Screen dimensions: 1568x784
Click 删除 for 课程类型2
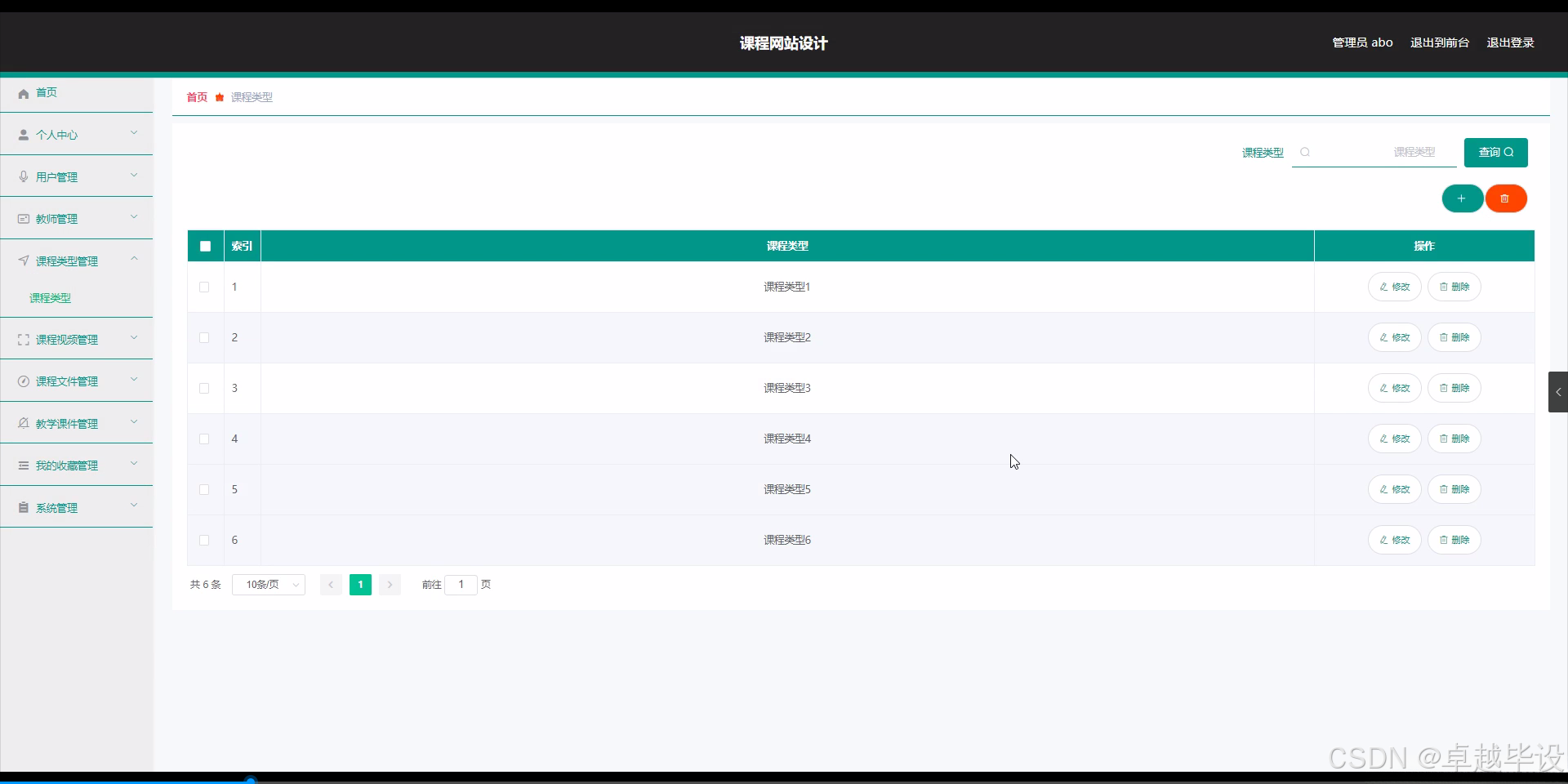(x=1454, y=337)
